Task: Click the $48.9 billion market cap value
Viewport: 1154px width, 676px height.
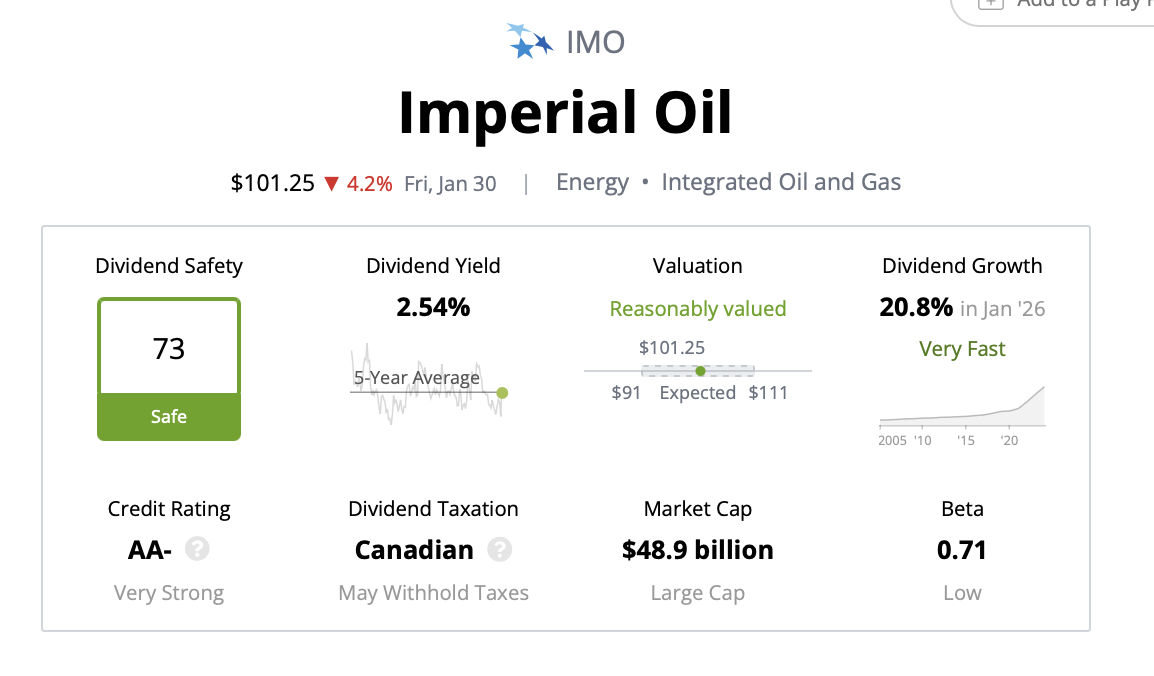Action: [697, 550]
